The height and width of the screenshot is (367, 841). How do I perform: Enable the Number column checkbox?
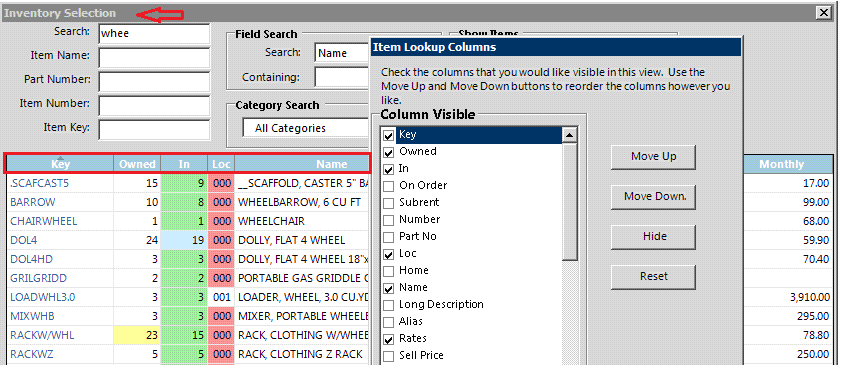389,220
